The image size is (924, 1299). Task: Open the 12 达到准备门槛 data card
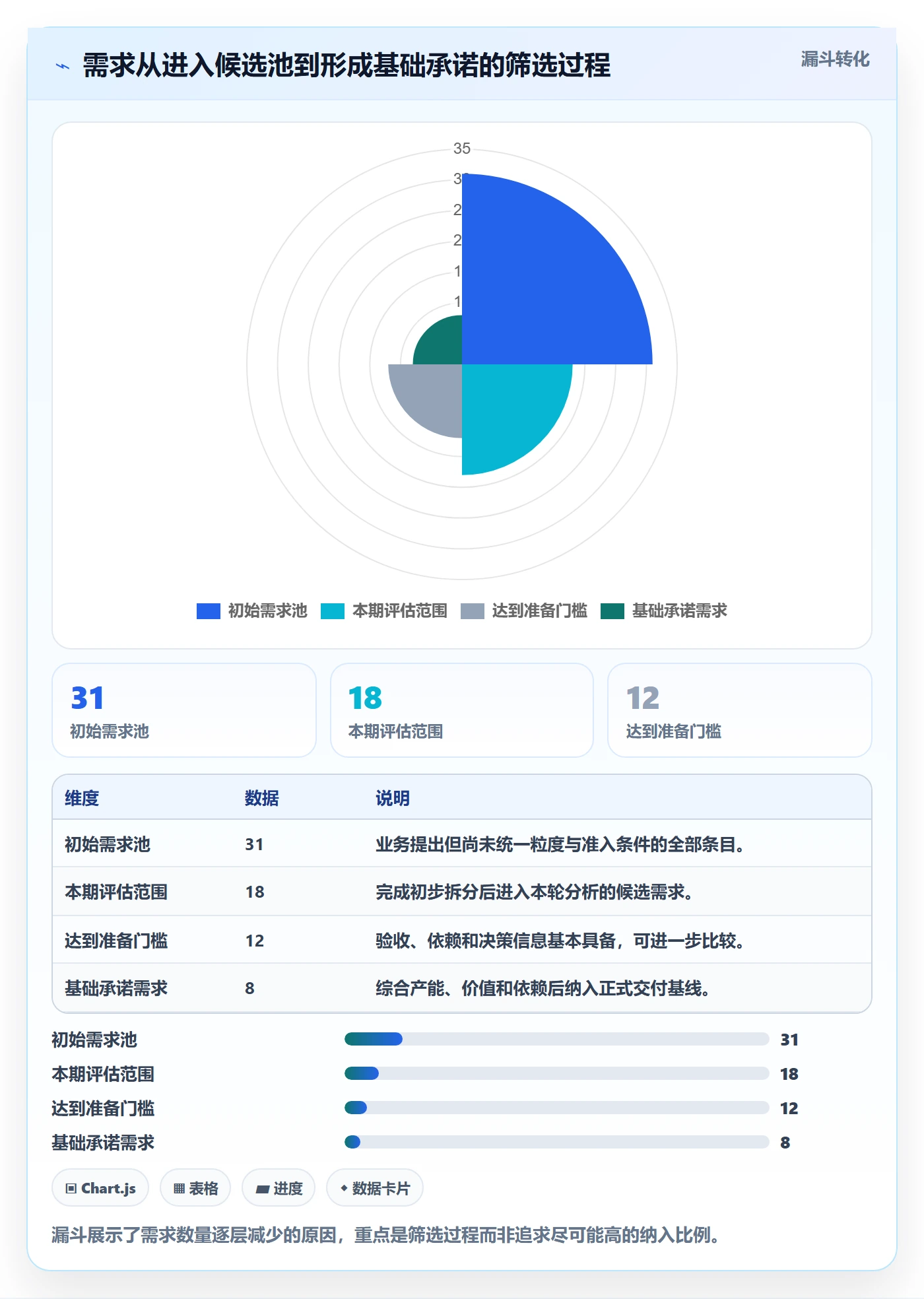740,710
